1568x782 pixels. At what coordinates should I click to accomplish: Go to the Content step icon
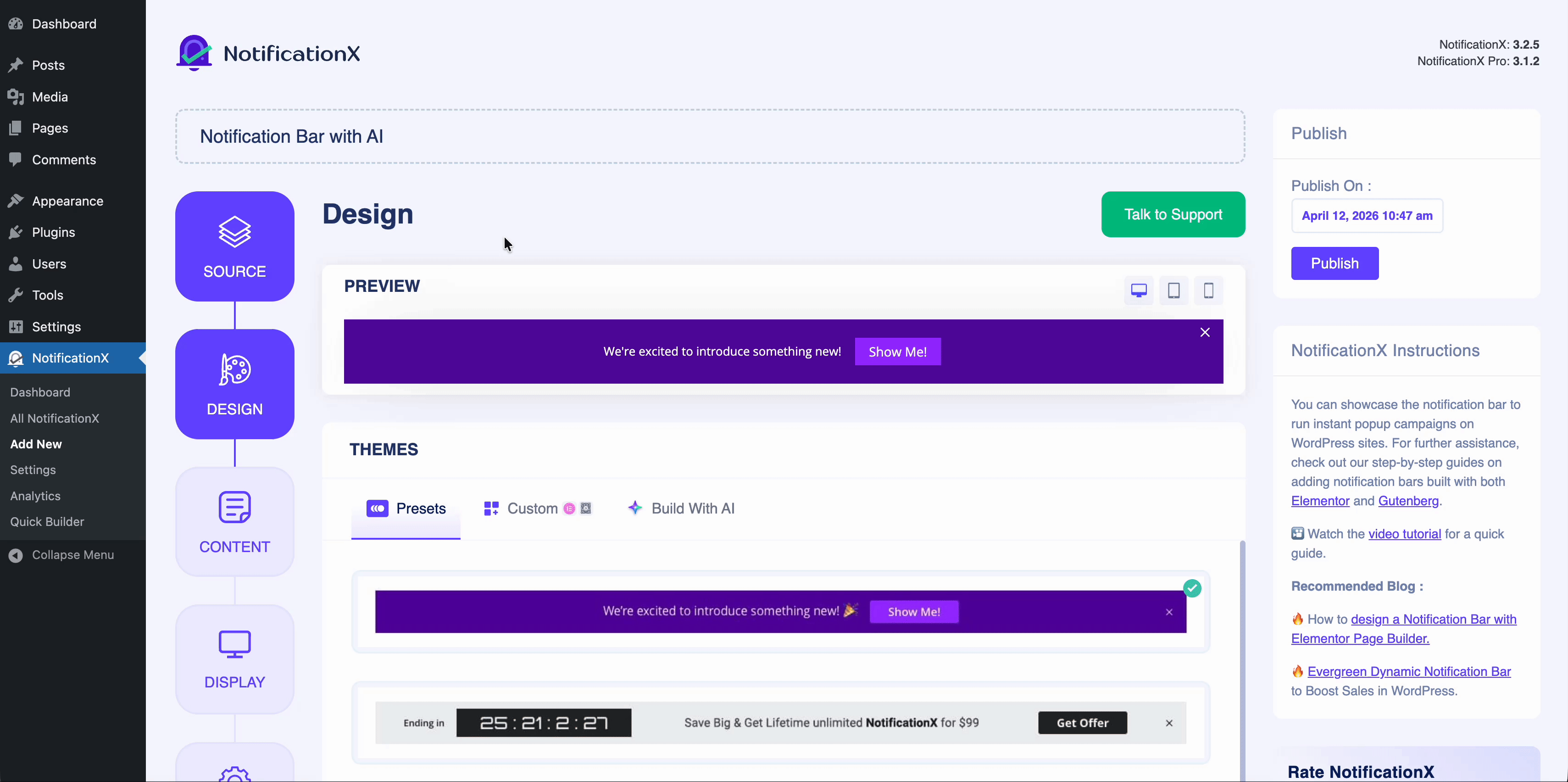click(x=234, y=507)
